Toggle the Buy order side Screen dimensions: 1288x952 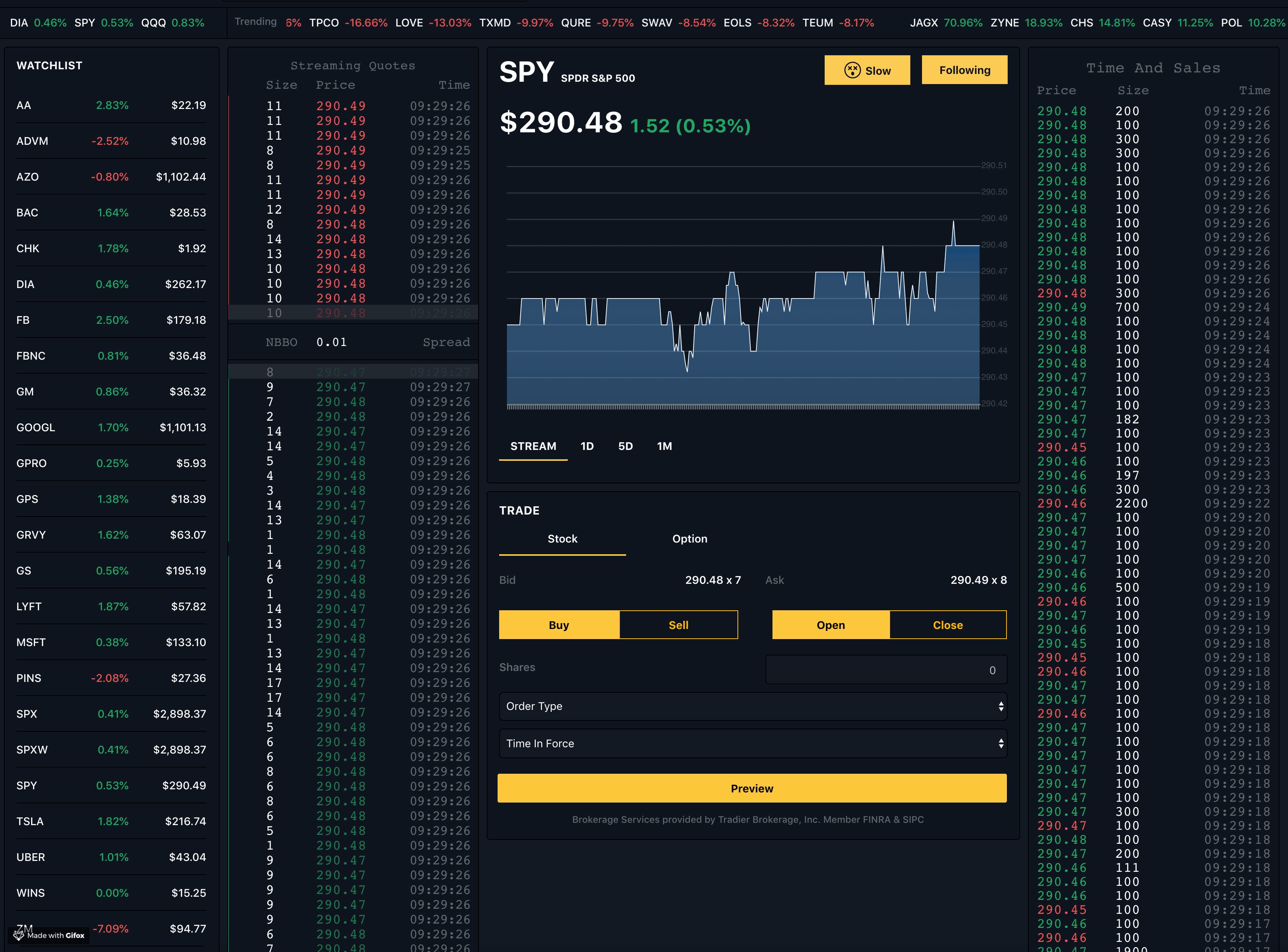pyautogui.click(x=559, y=625)
